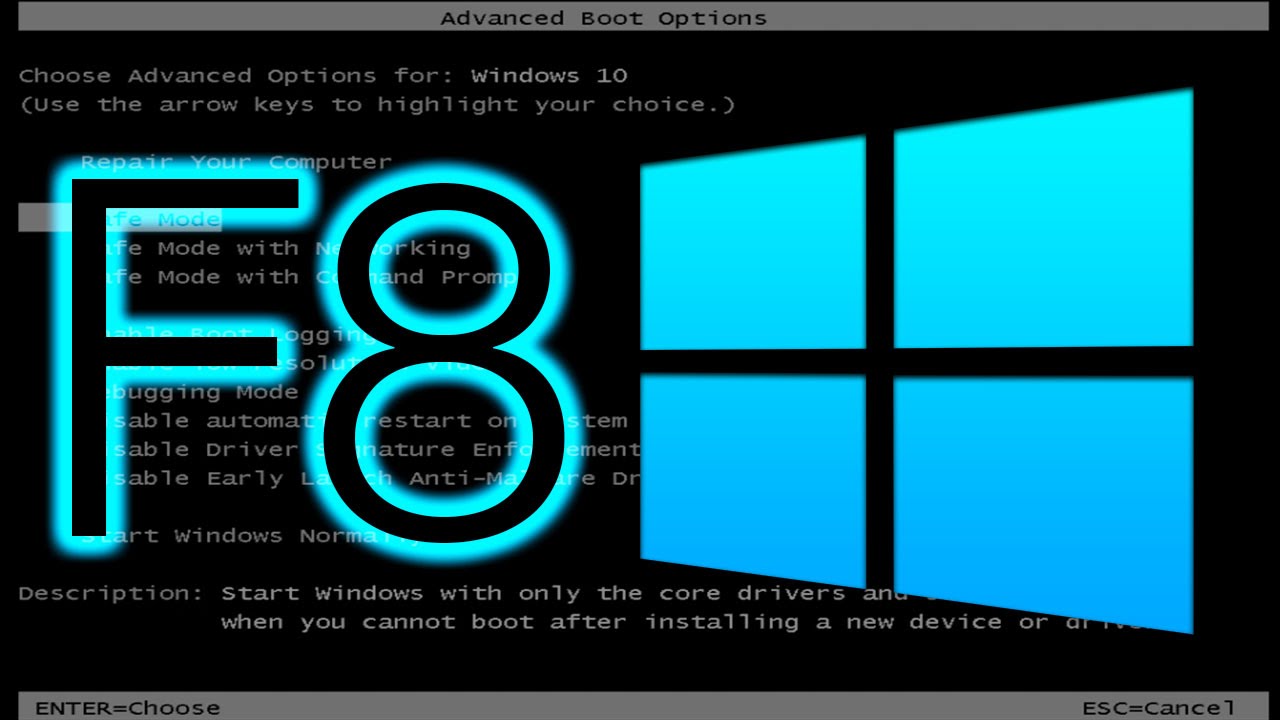This screenshot has height=720, width=1280.
Task: Select the Repair Your Computer option
Action: [236, 162]
